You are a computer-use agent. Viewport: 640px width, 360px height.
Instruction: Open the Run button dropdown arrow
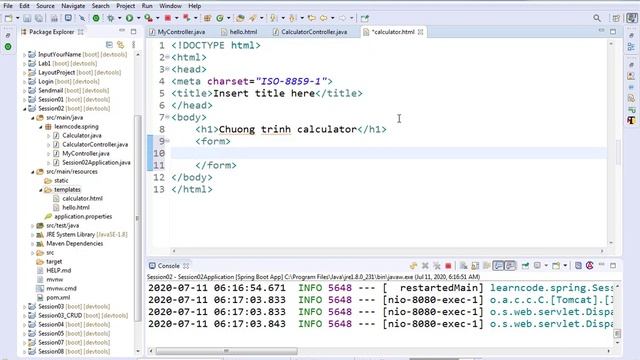138,18
